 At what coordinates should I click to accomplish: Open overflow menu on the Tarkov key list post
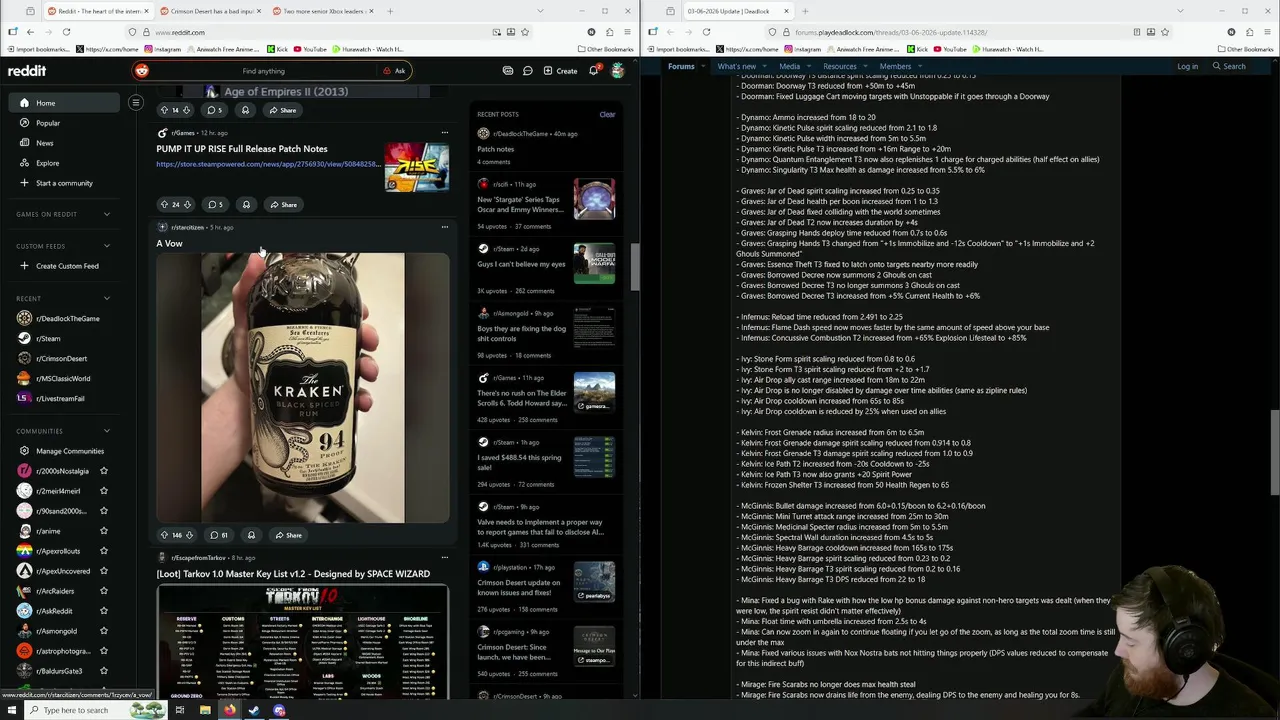(445, 558)
